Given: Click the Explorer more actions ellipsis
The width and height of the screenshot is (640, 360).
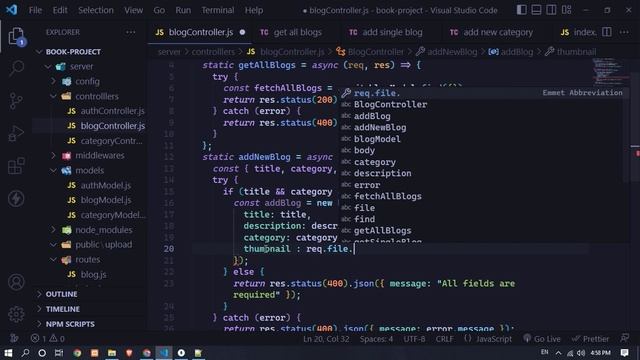Looking at the screenshot, I should click(131, 32).
